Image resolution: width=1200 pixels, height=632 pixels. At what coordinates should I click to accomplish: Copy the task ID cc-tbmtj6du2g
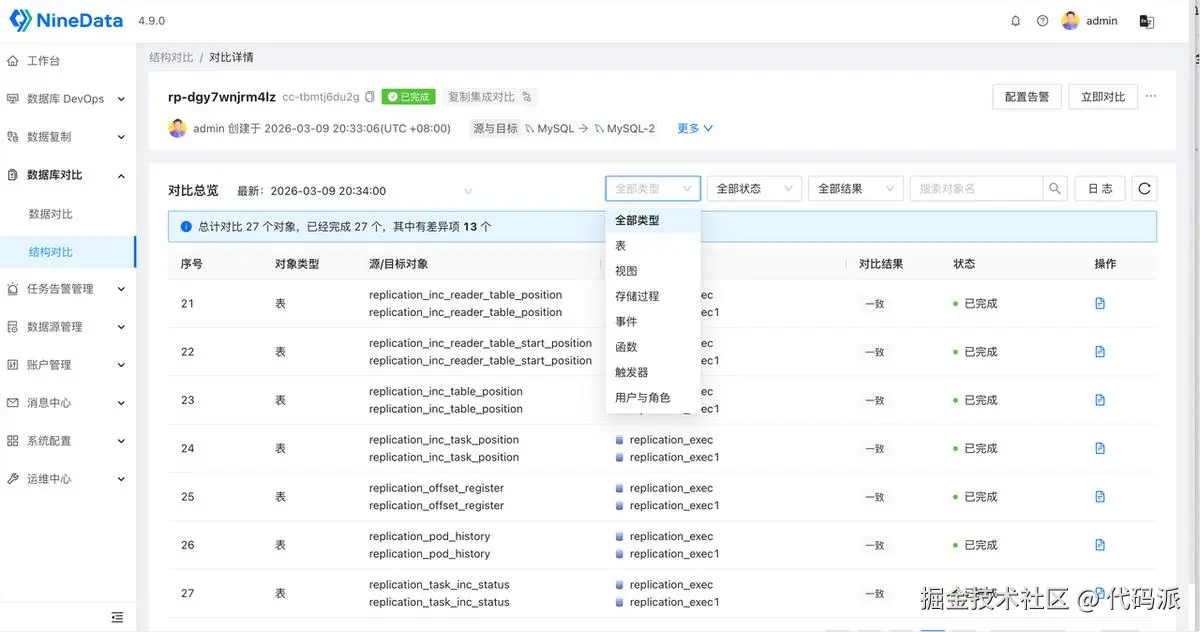tap(370, 97)
